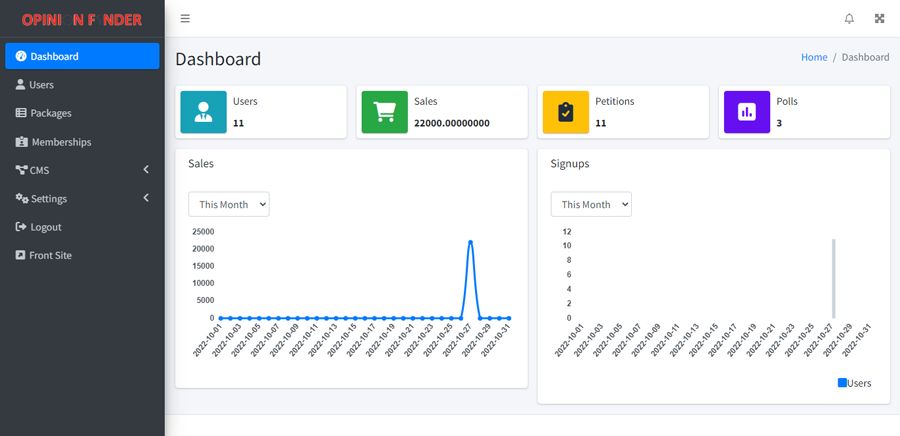The image size is (900, 436).
Task: Click the 12 y-axis label on Signups chart
Action: coord(567,232)
